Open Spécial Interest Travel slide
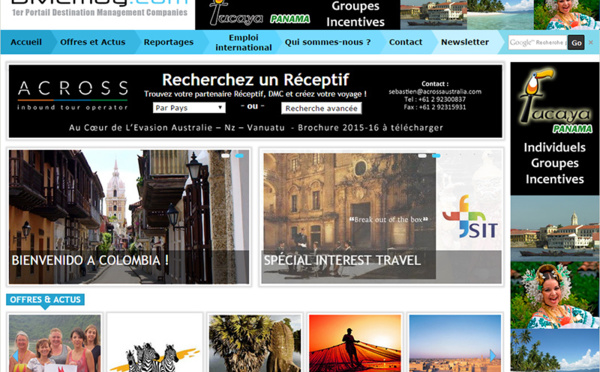Viewport: 600px width, 372px height. coord(382,217)
